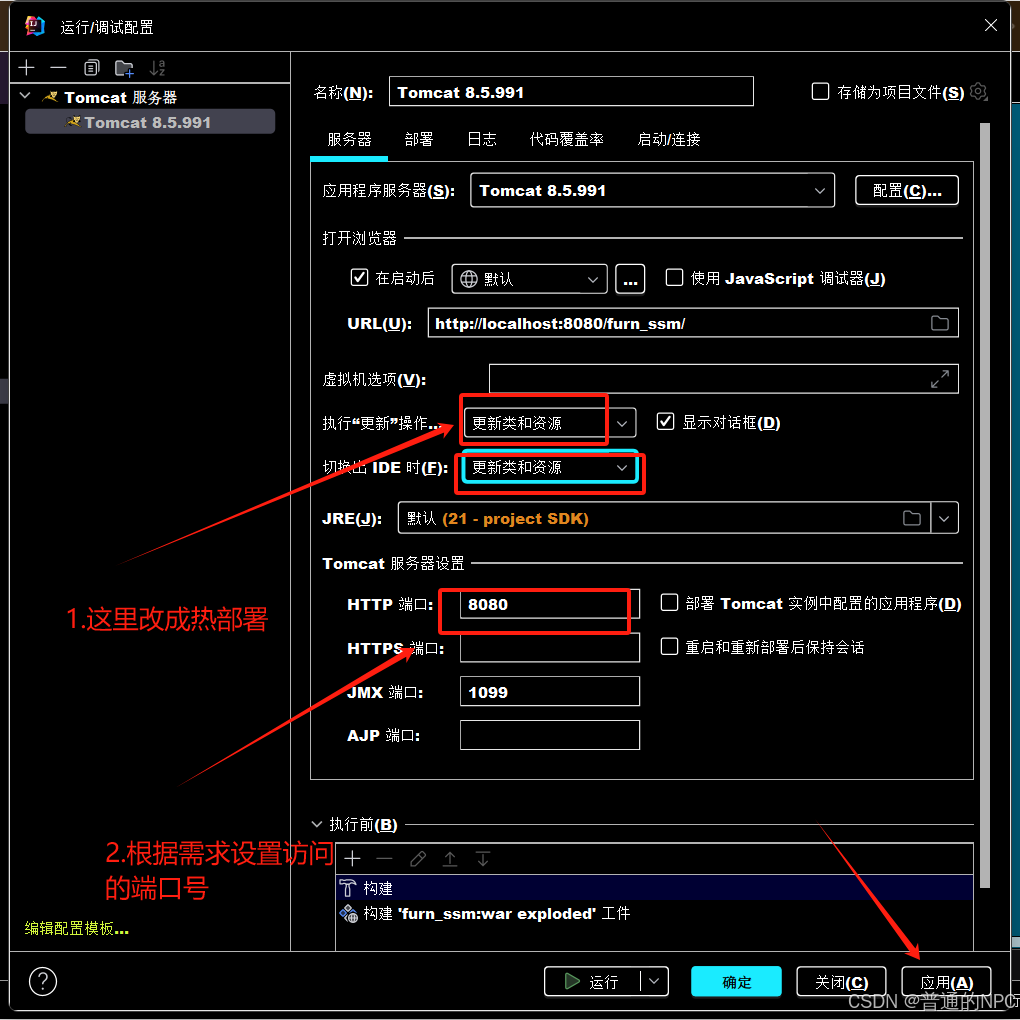1020x1020 pixels.
Task: Switch to the 启动/连接 tab
Action: point(668,139)
